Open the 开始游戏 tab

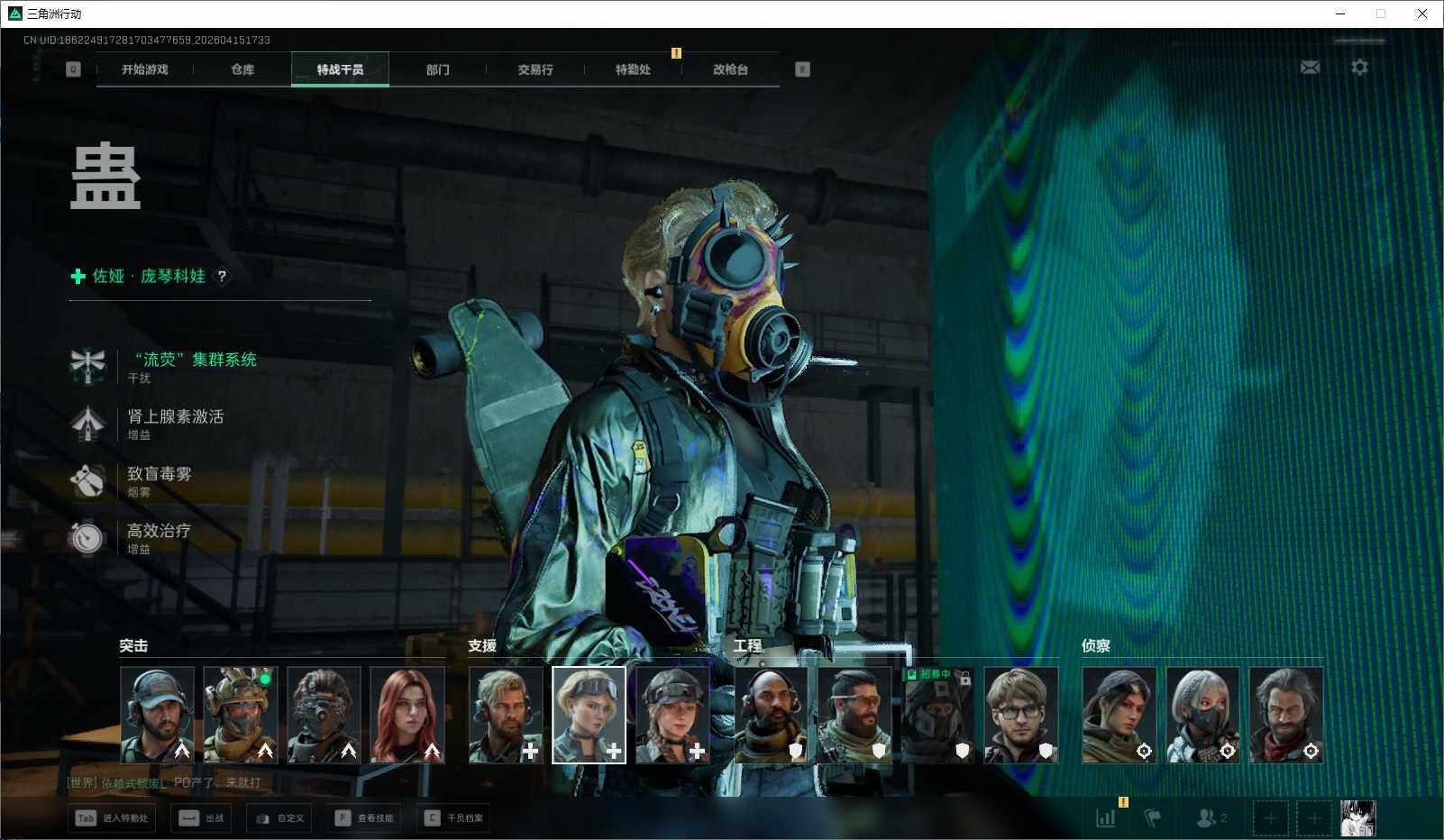145,69
